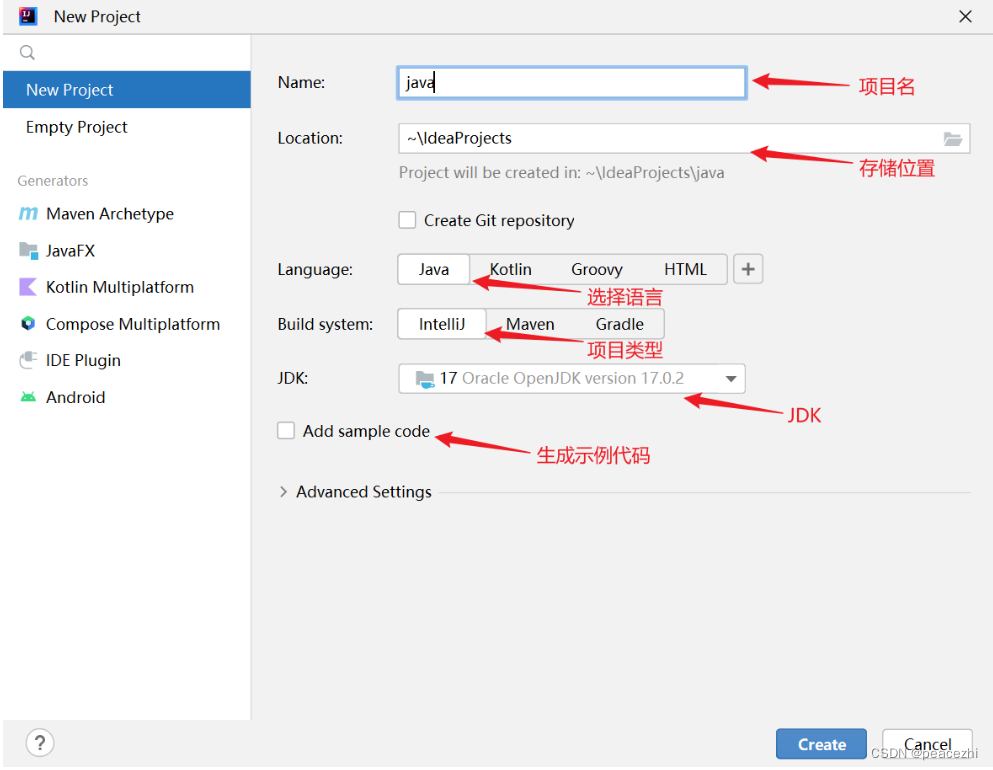
Task: Click the plus button for more languages
Action: [x=748, y=269]
